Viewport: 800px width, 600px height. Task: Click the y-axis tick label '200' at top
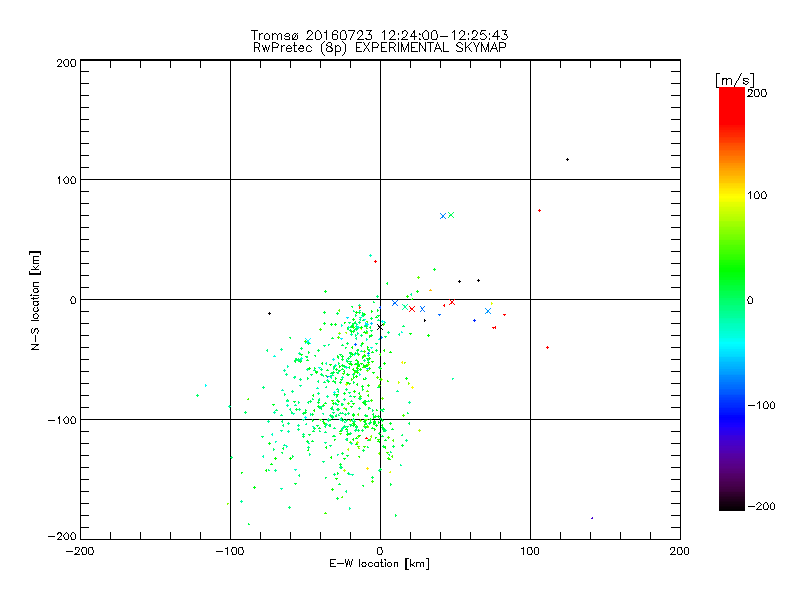point(66,64)
